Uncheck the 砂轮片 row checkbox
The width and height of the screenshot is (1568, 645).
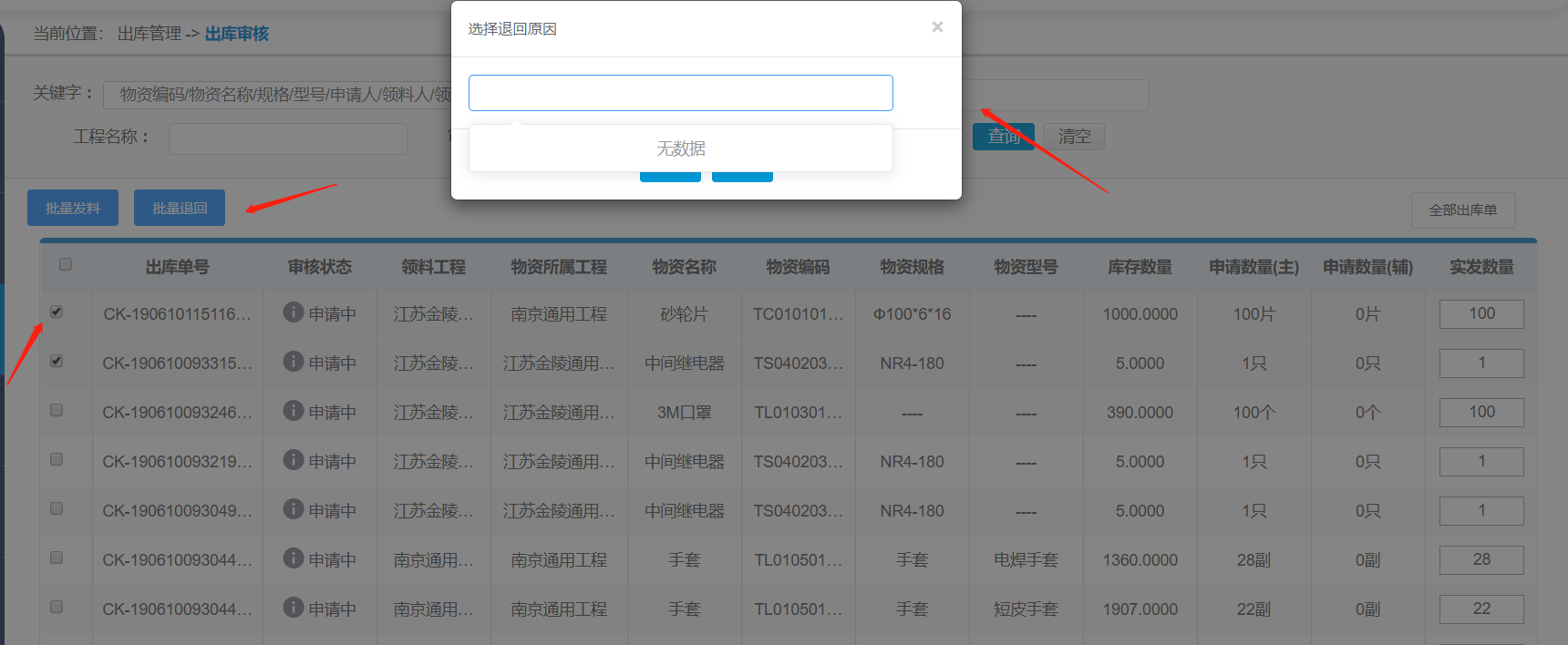coord(57,312)
